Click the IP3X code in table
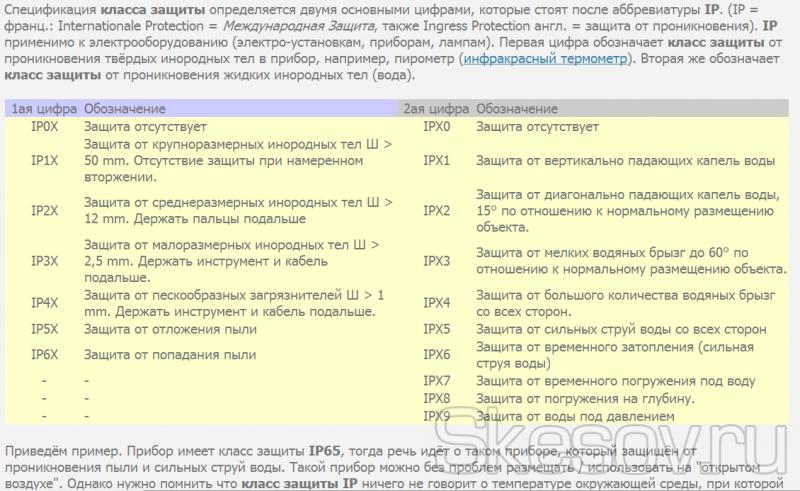Screen dimensions: 800x491 pos(45,261)
